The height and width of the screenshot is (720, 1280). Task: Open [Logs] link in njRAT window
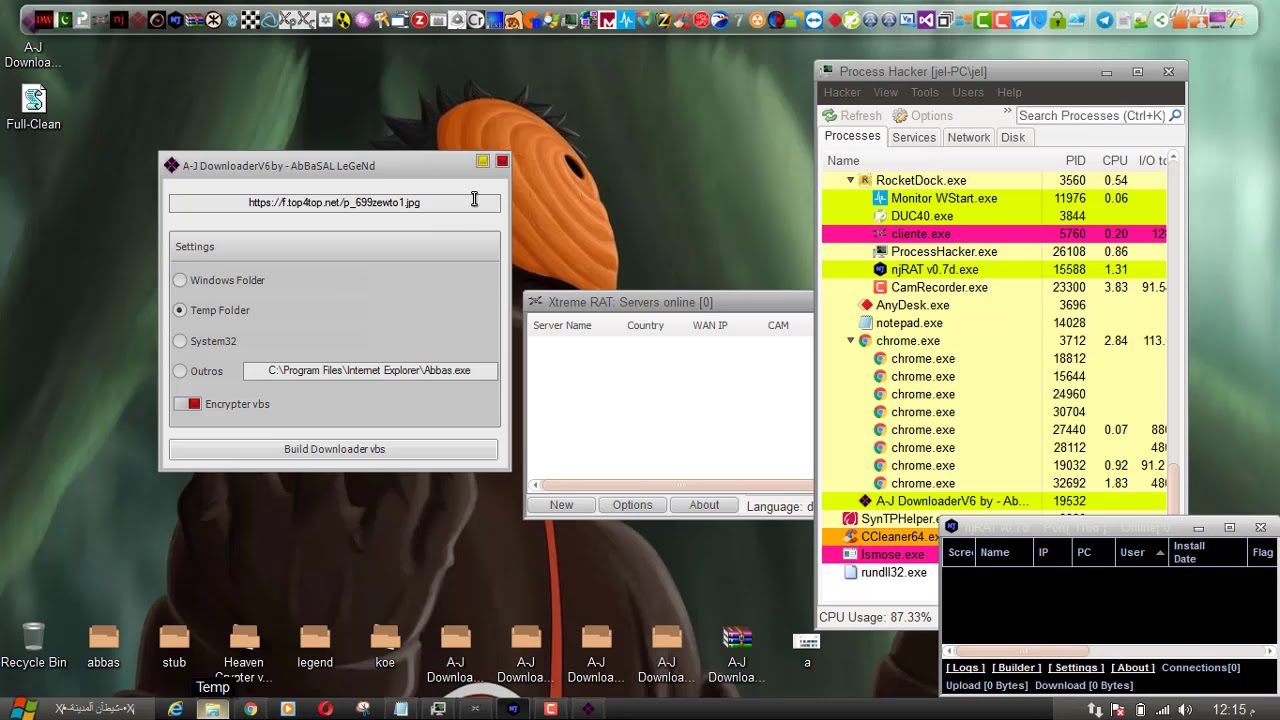click(966, 668)
